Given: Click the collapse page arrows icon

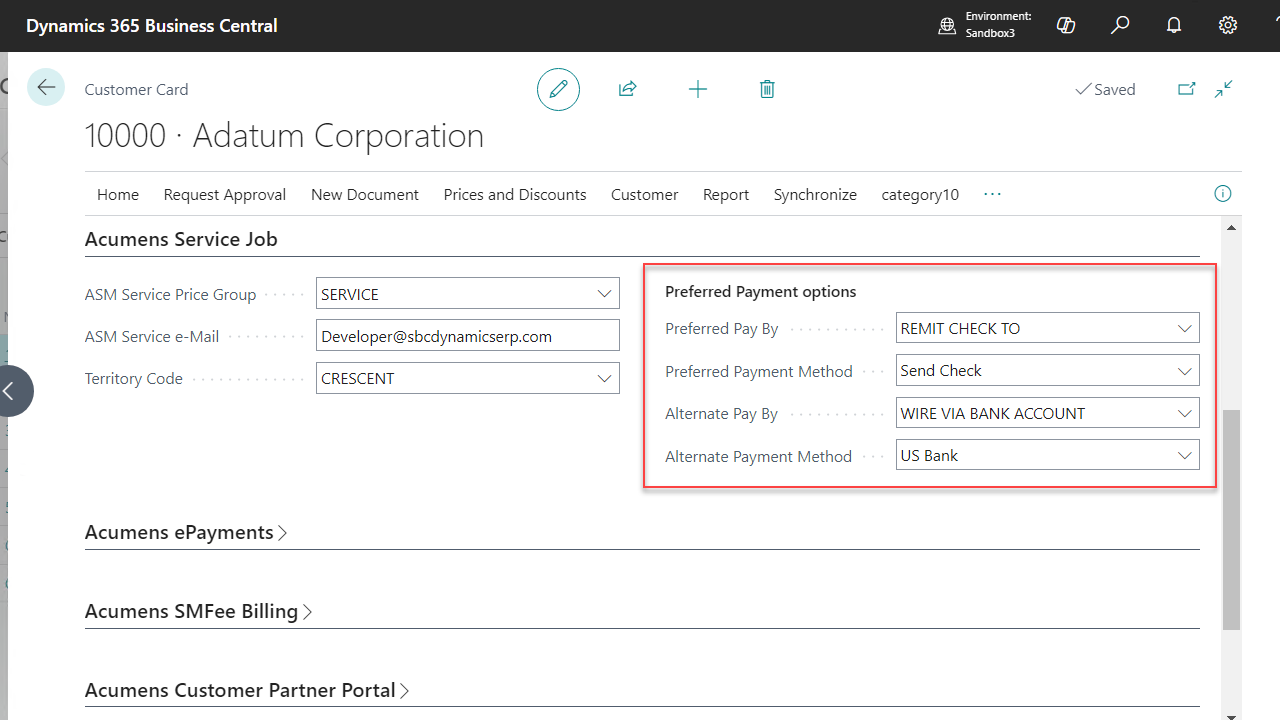Looking at the screenshot, I should click(x=1224, y=89).
